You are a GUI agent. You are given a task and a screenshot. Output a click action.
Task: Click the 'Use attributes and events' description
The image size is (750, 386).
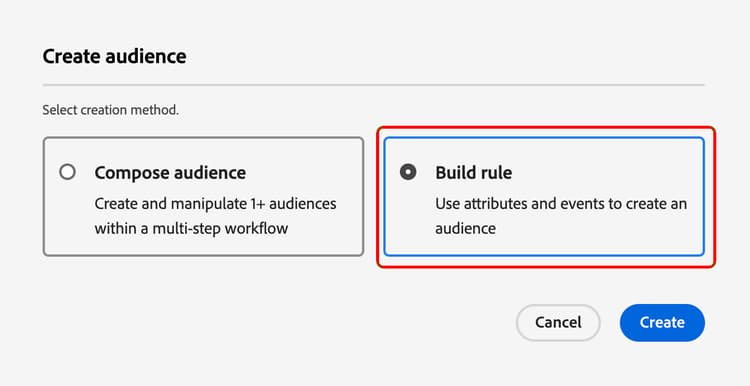tap(561, 216)
